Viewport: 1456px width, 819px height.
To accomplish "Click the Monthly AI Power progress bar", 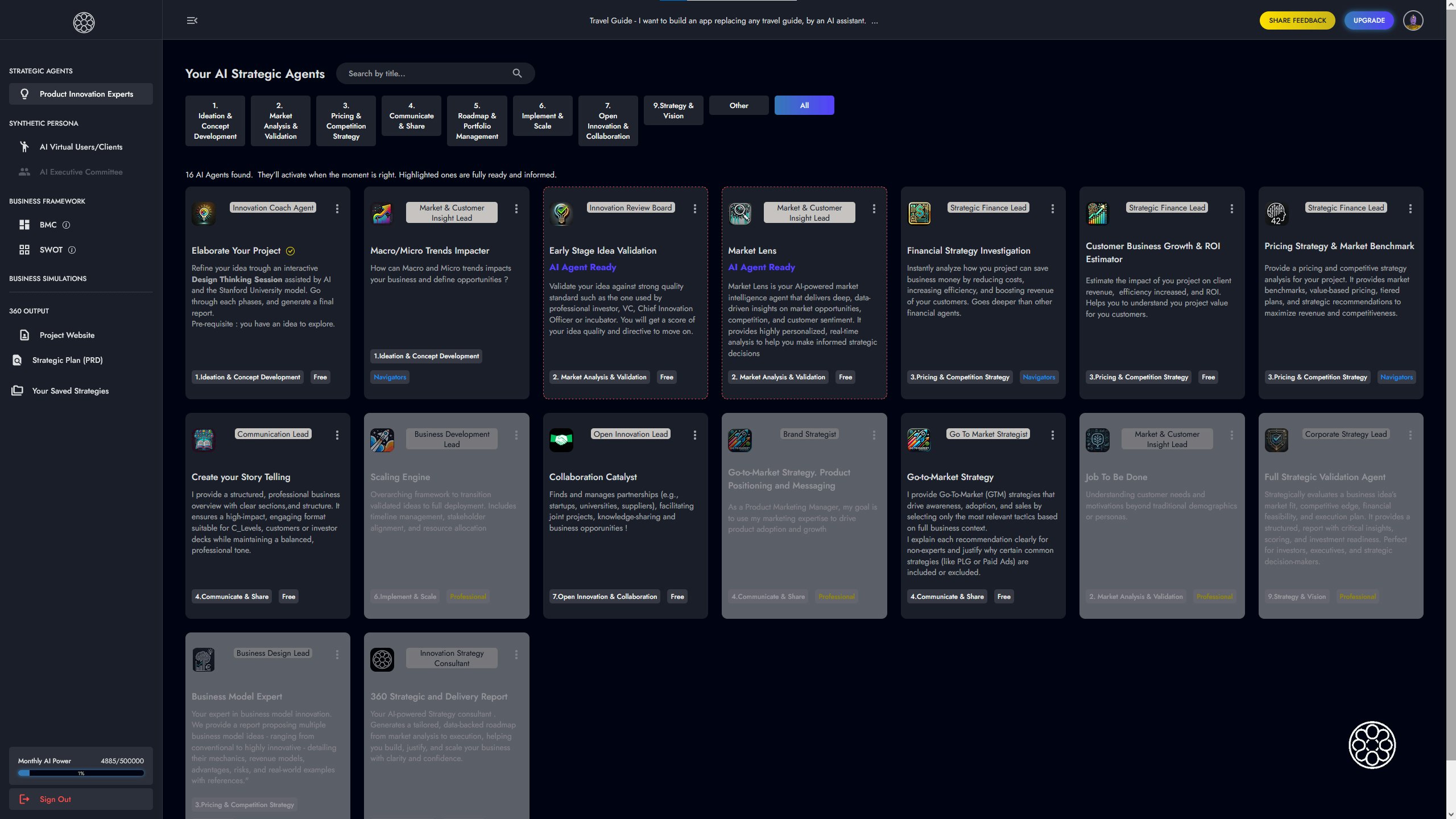I will pos(81,773).
